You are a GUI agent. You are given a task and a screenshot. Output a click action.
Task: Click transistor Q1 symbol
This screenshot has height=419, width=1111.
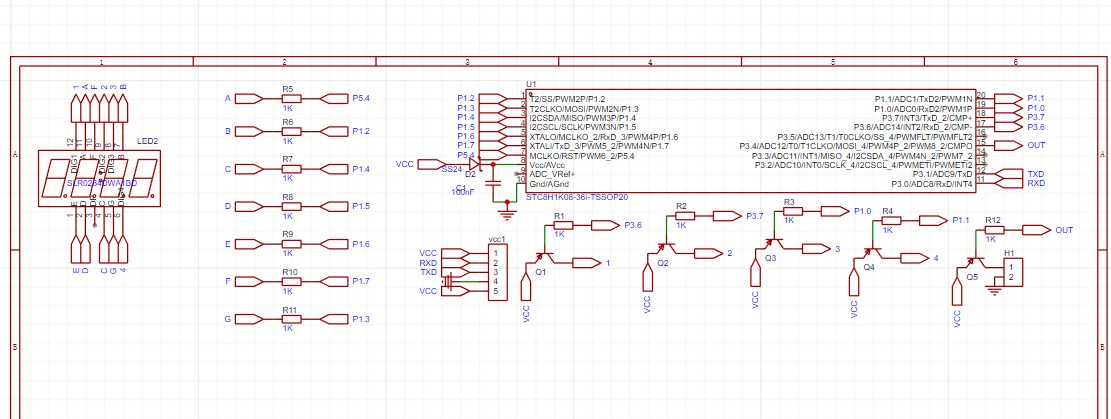click(x=547, y=260)
